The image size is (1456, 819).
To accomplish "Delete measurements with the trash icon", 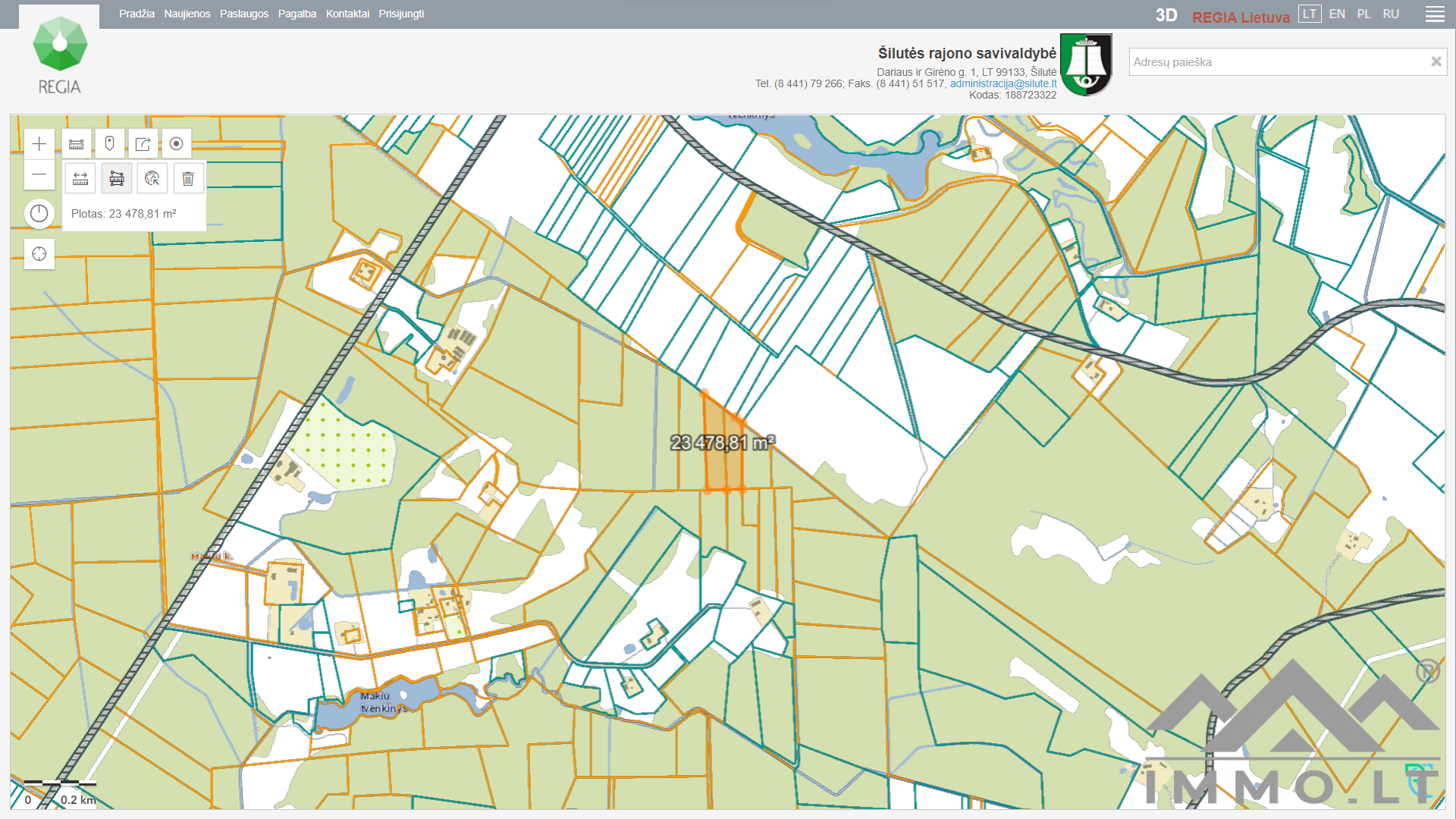I will tap(188, 179).
